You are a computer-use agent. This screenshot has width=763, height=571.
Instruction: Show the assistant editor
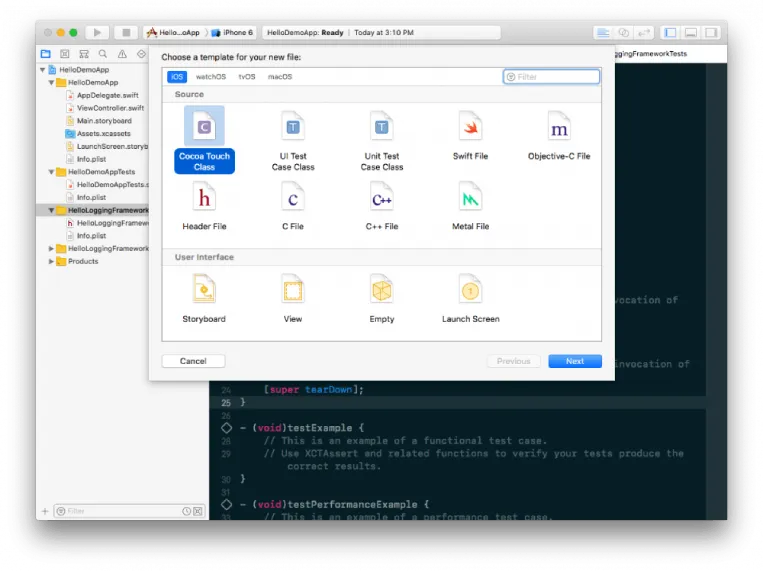point(623,33)
